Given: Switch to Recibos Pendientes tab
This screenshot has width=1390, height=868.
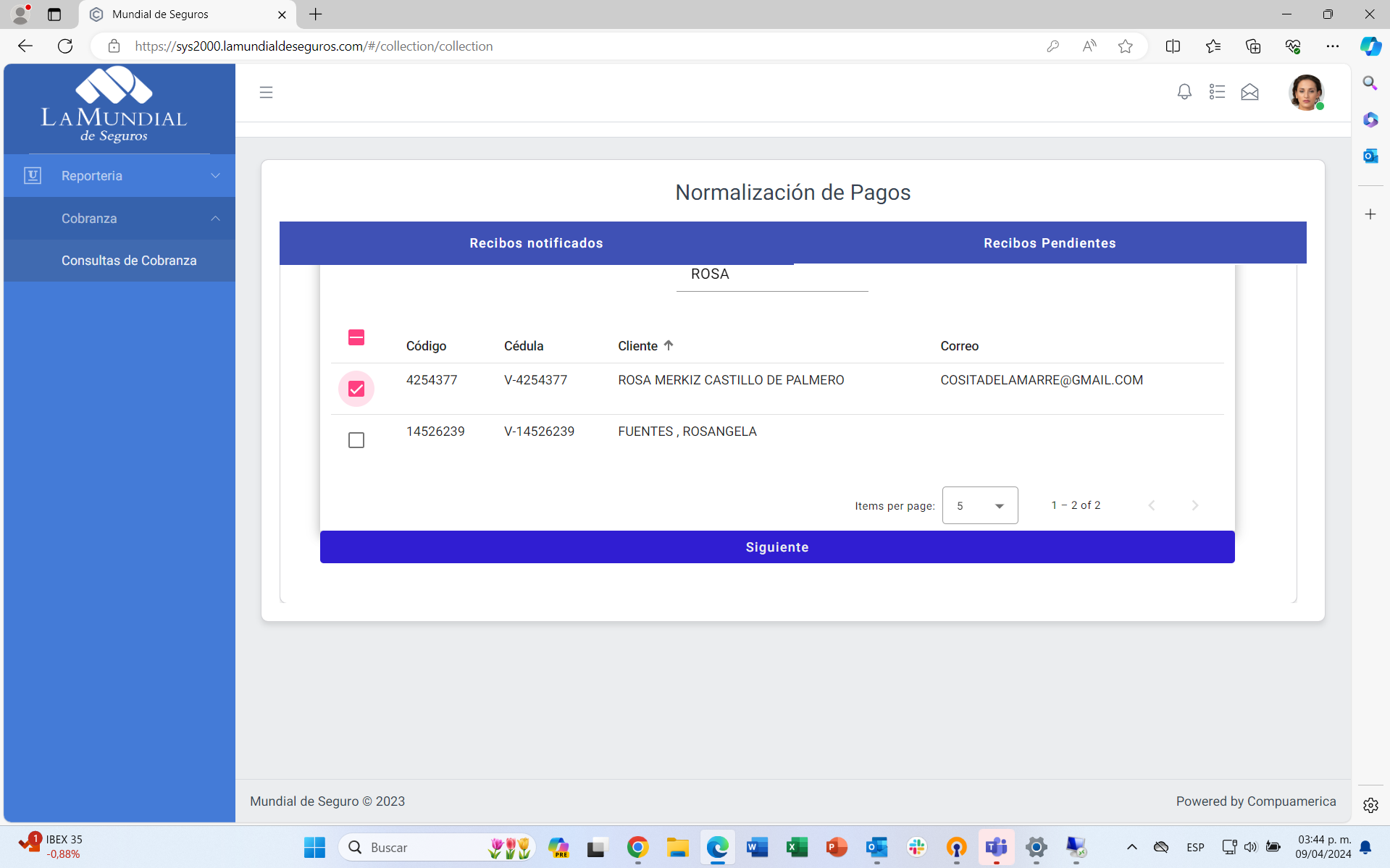Looking at the screenshot, I should pyautogui.click(x=1049, y=243).
